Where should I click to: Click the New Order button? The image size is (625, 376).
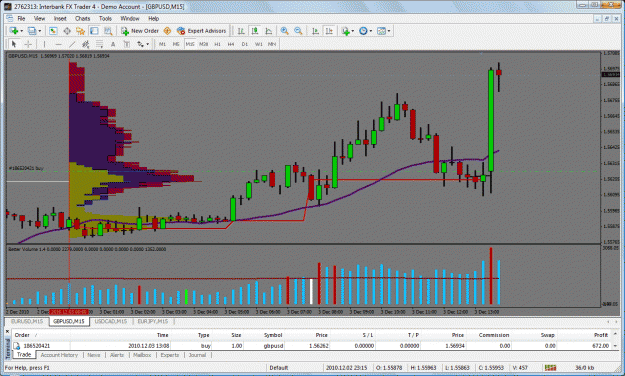[x=140, y=31]
